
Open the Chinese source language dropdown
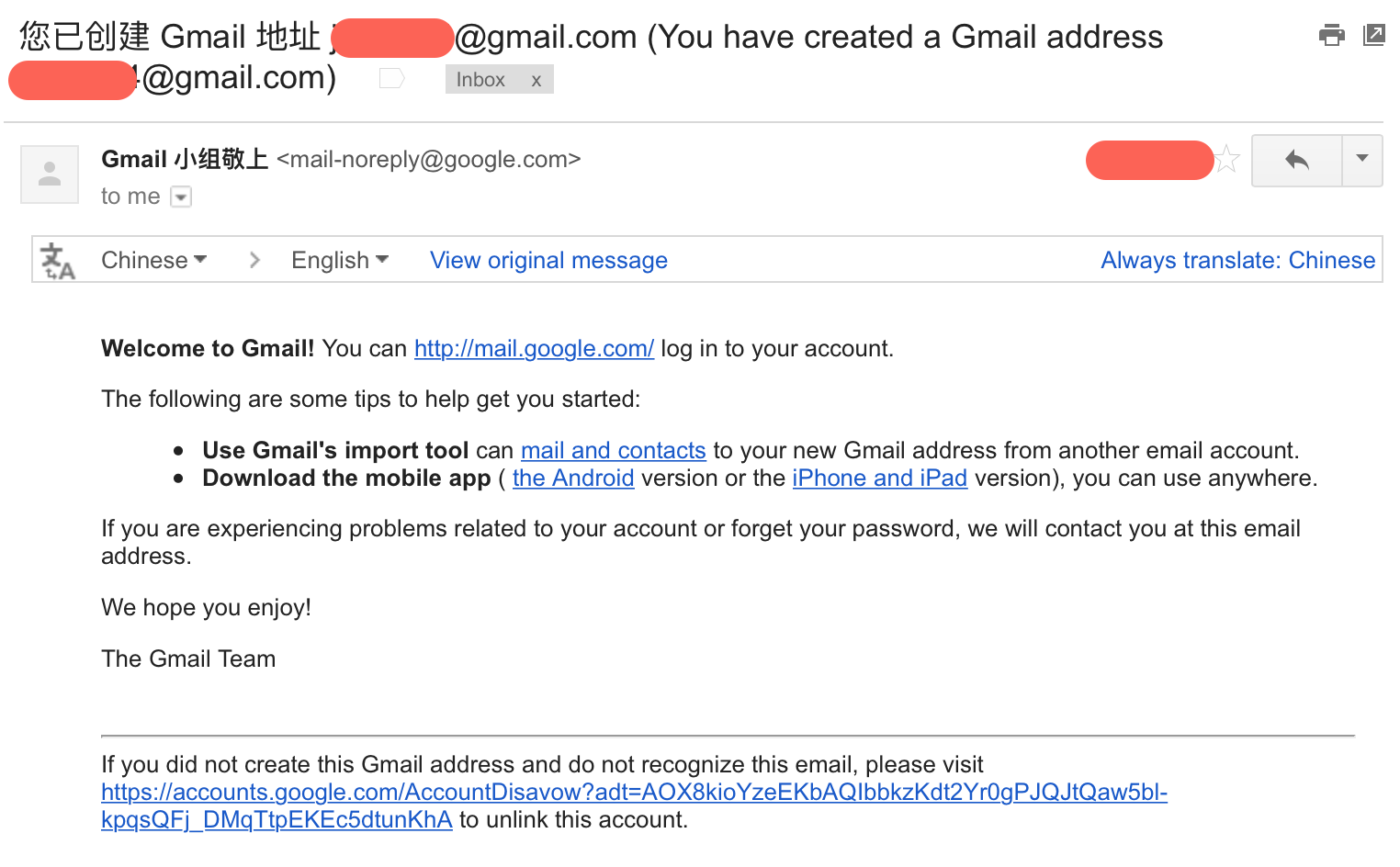153,261
